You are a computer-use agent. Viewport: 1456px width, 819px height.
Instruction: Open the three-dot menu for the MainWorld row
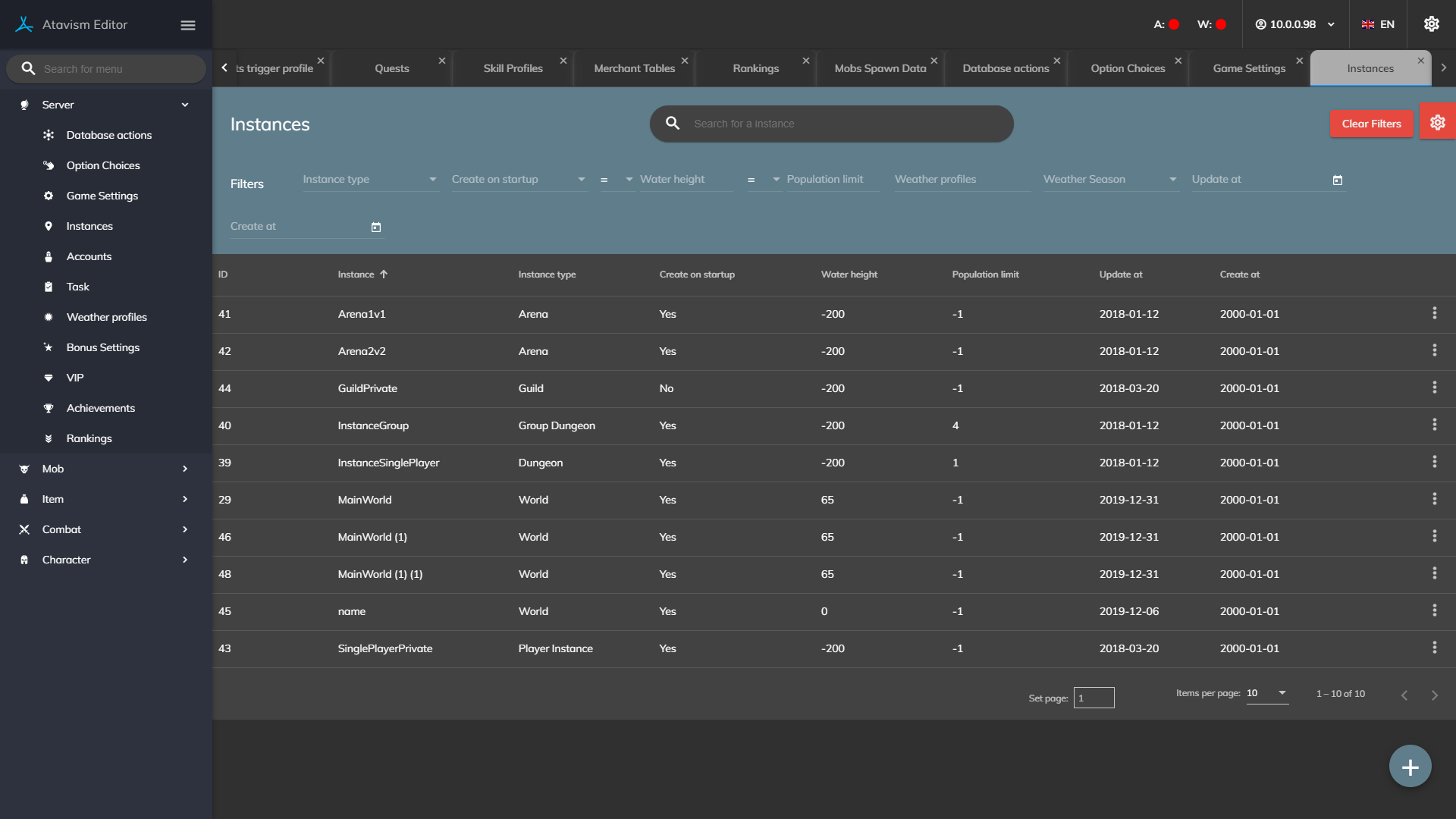[x=1434, y=499]
